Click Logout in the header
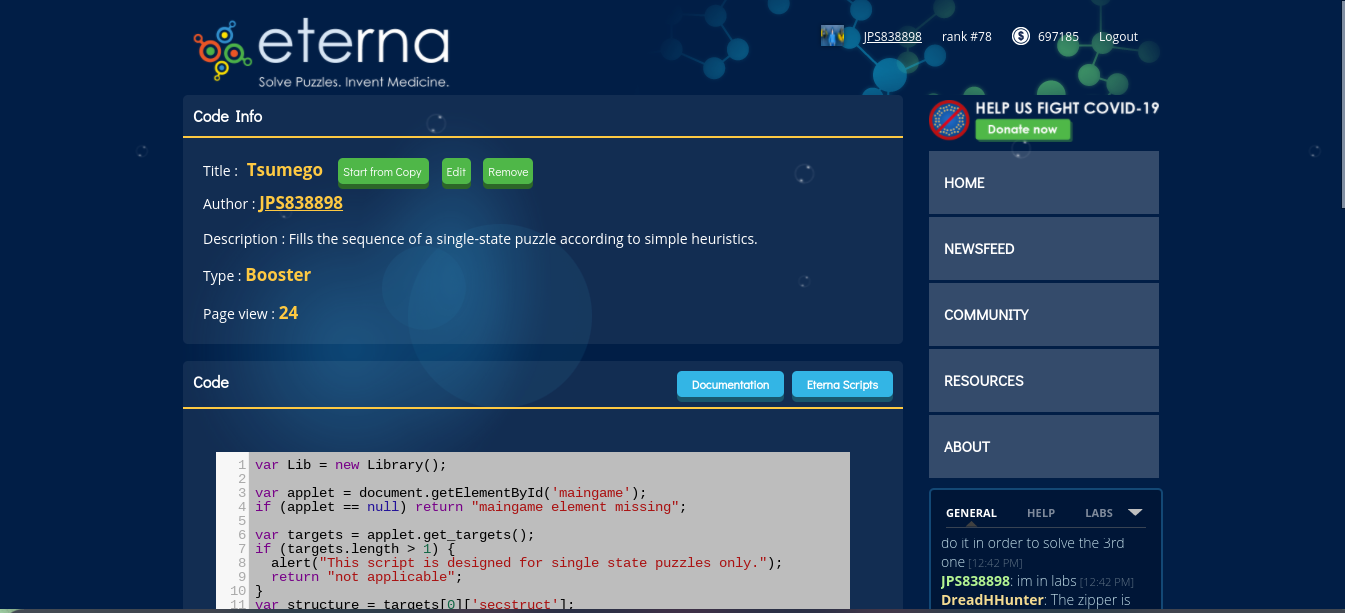Screen dimensions: 1345x613 coord(1118,37)
